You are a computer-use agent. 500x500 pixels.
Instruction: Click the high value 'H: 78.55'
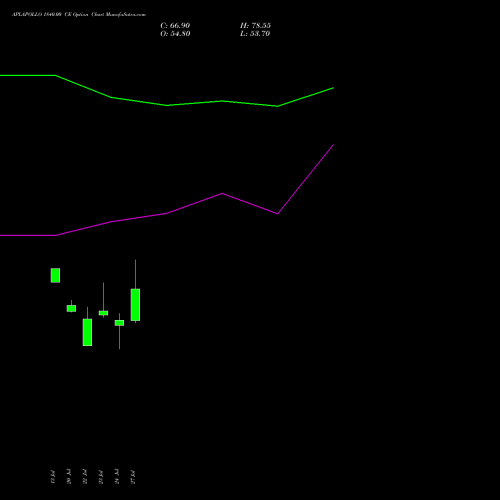(x=255, y=26)
